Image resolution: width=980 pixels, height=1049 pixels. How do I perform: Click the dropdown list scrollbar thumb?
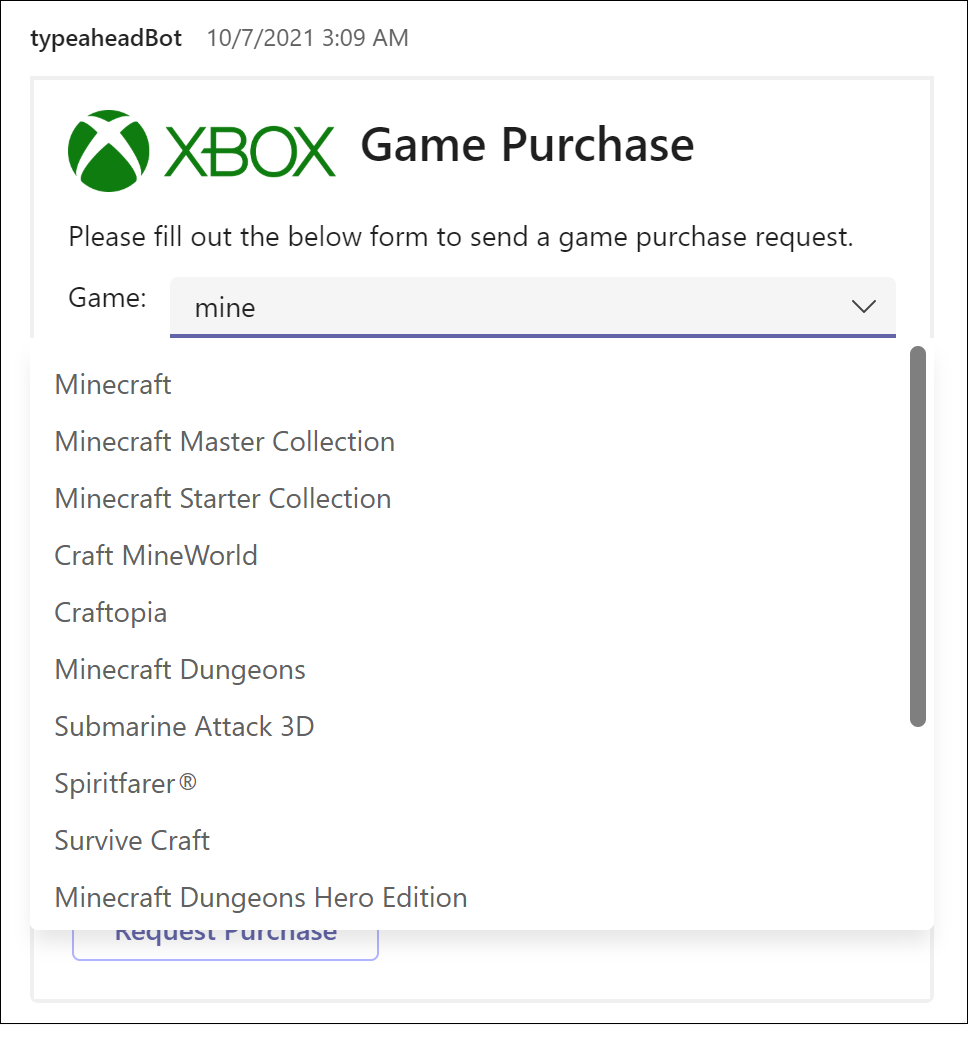[x=918, y=536]
